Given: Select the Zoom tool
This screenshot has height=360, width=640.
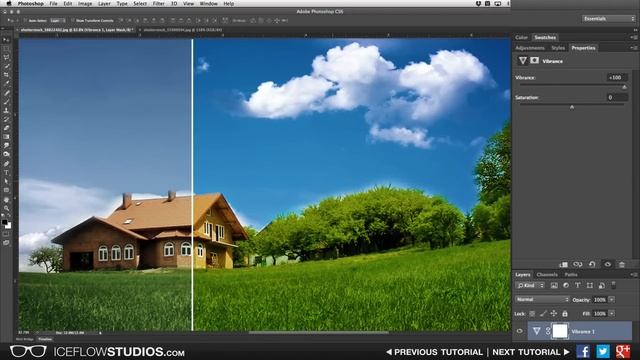Looking at the screenshot, I should point(6,208).
